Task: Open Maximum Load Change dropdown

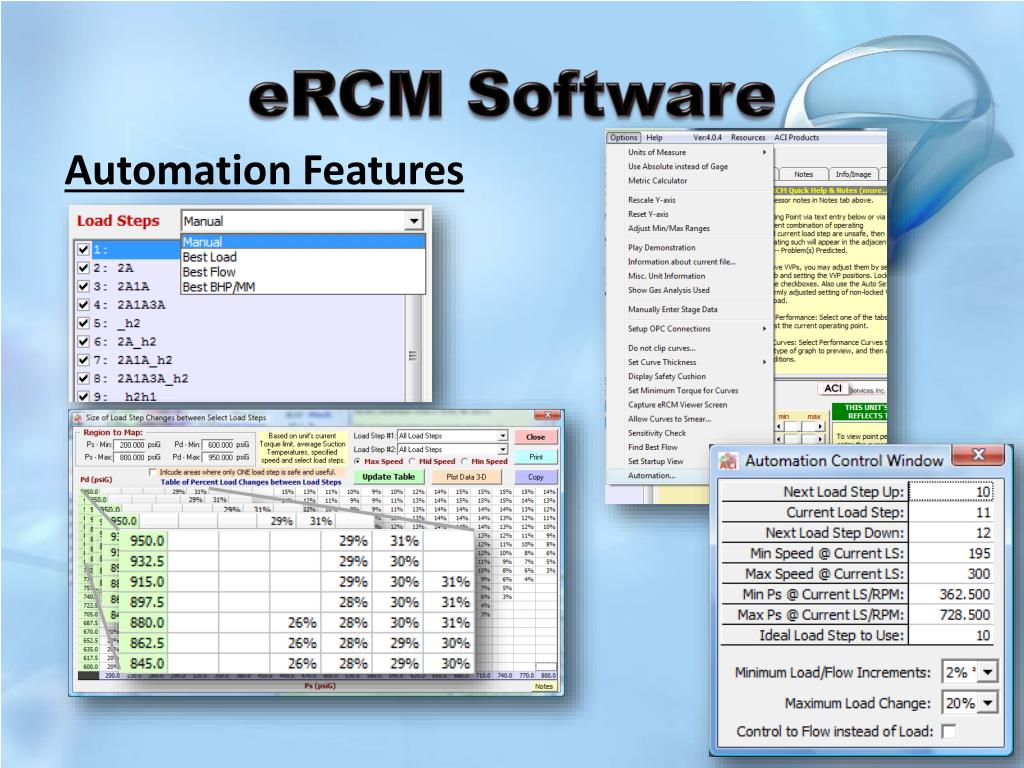Action: click(x=987, y=703)
